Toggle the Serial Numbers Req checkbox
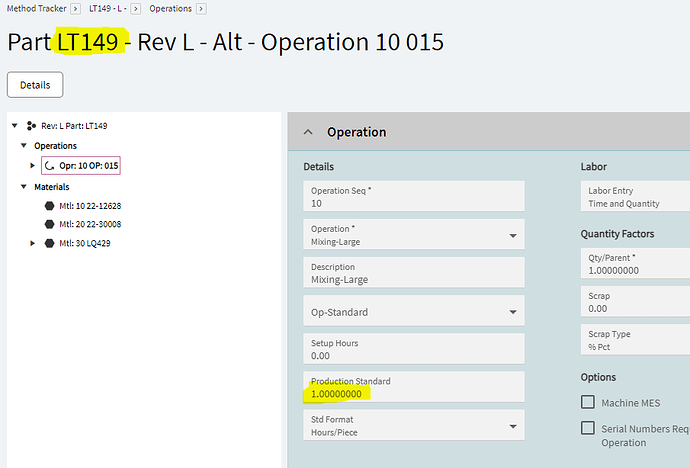 tap(588, 428)
